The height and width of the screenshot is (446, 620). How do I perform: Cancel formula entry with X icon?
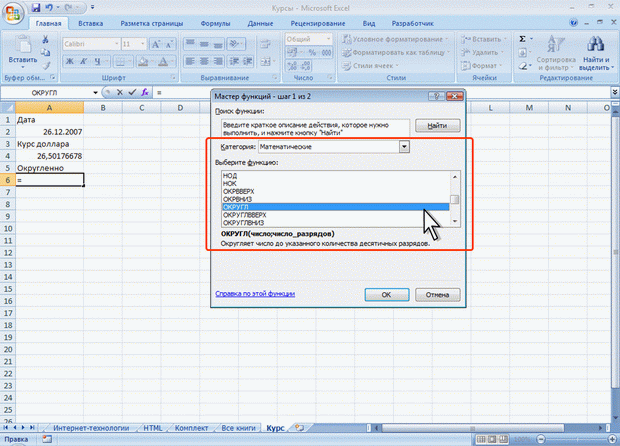pyautogui.click(x=118, y=92)
